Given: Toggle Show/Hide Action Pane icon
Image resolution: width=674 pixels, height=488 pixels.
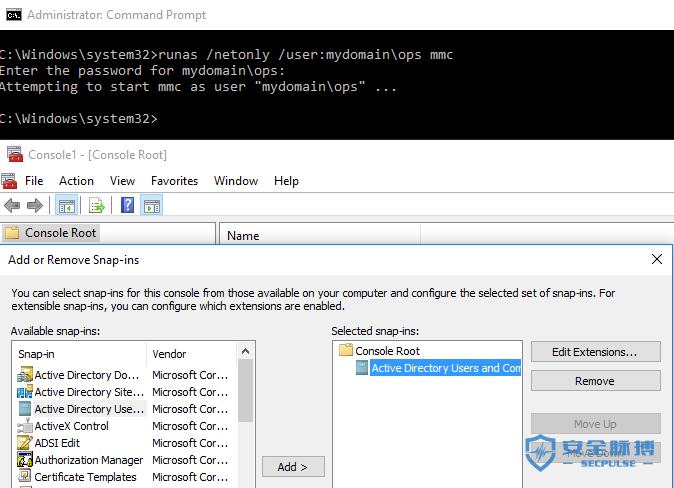Looking at the screenshot, I should pos(152,206).
